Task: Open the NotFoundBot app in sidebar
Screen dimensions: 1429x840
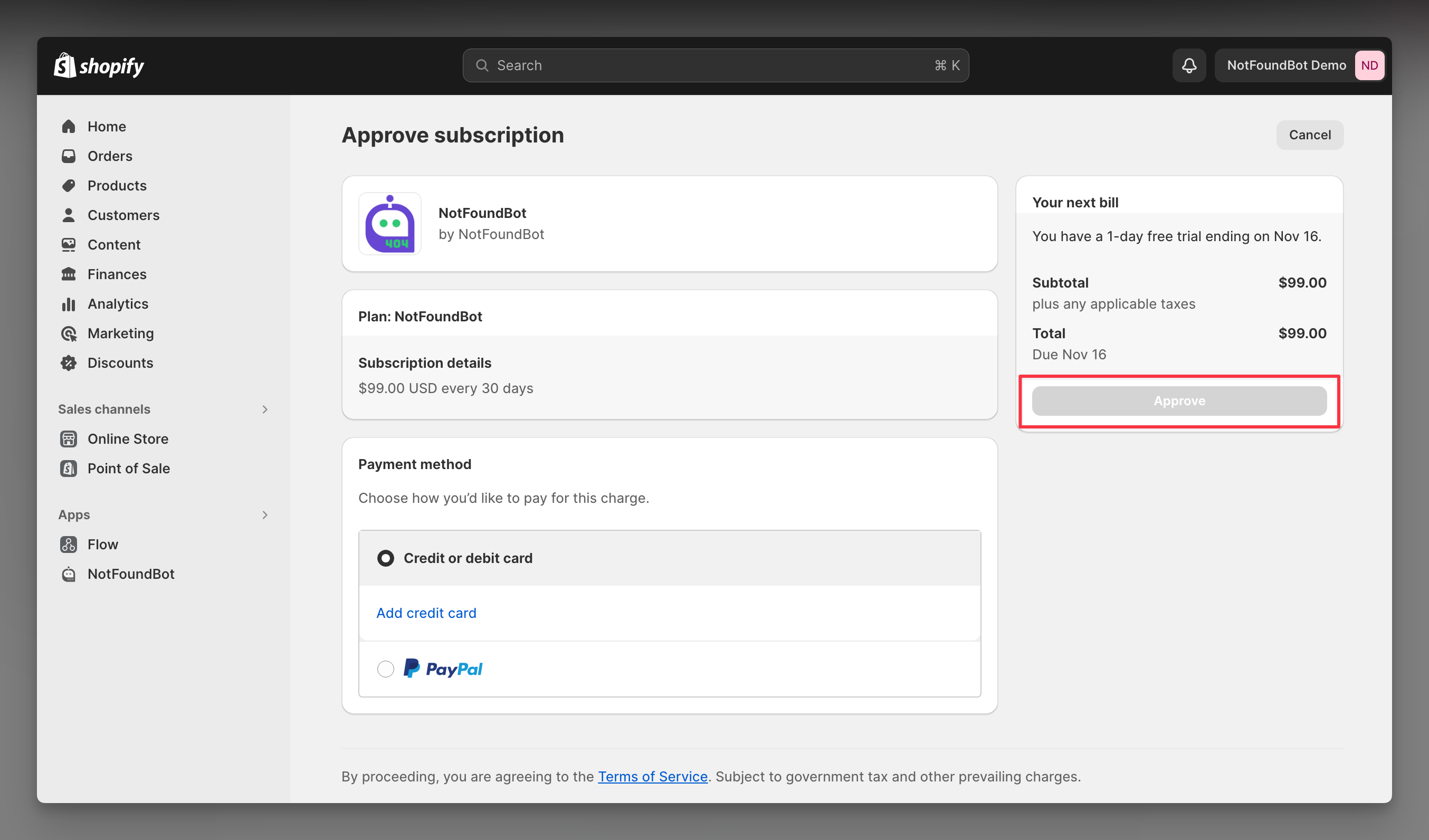Action: [x=131, y=573]
